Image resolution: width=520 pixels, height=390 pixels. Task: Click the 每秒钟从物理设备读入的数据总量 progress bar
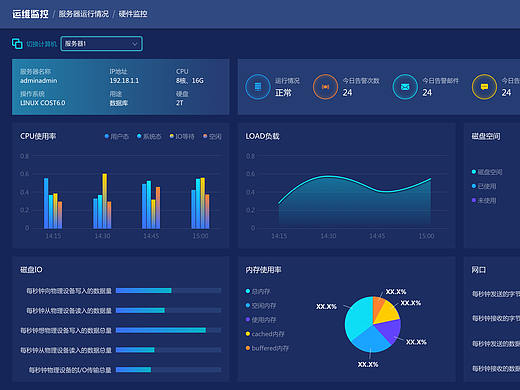point(168,350)
